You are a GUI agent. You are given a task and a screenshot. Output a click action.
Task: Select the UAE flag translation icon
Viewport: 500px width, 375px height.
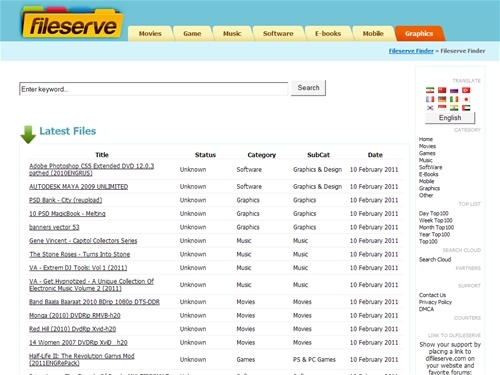466,108
